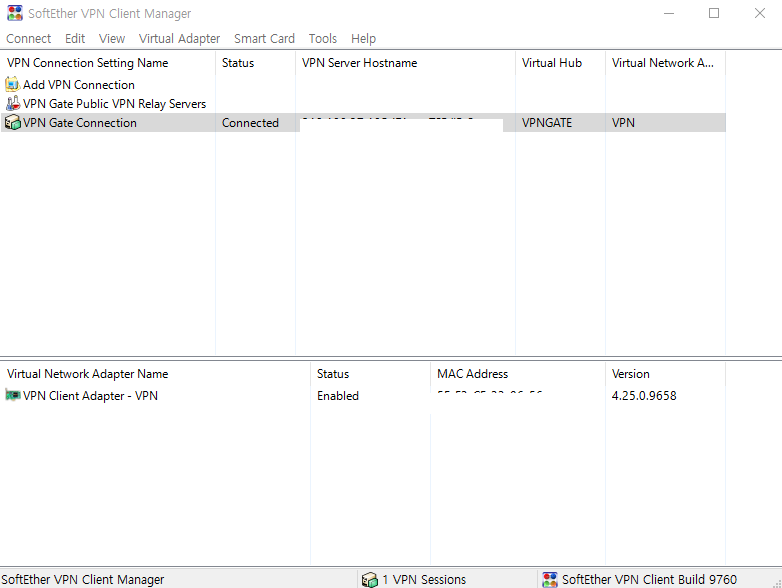Viewport: 782px width, 588px height.
Task: Close the SoftEther VPN Client Manager window
Action: pos(759,13)
